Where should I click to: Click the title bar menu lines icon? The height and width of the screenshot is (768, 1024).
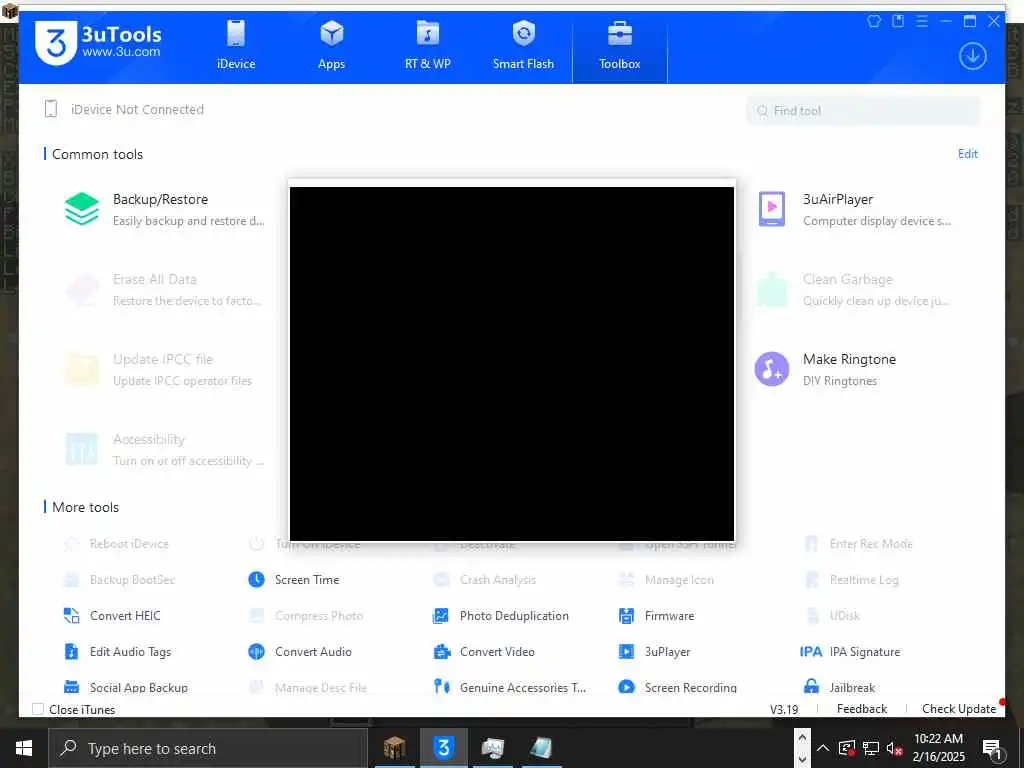click(921, 21)
